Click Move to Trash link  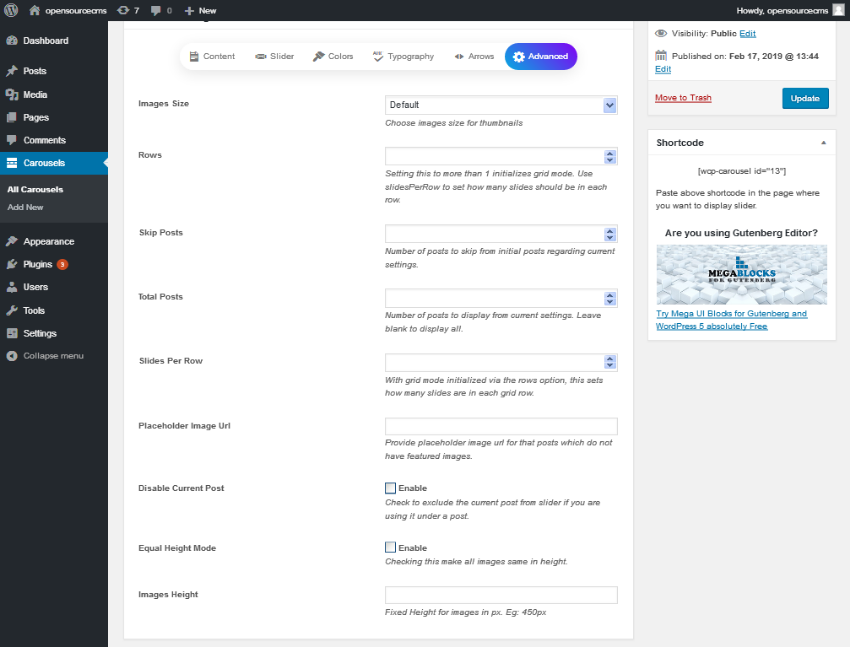(683, 98)
